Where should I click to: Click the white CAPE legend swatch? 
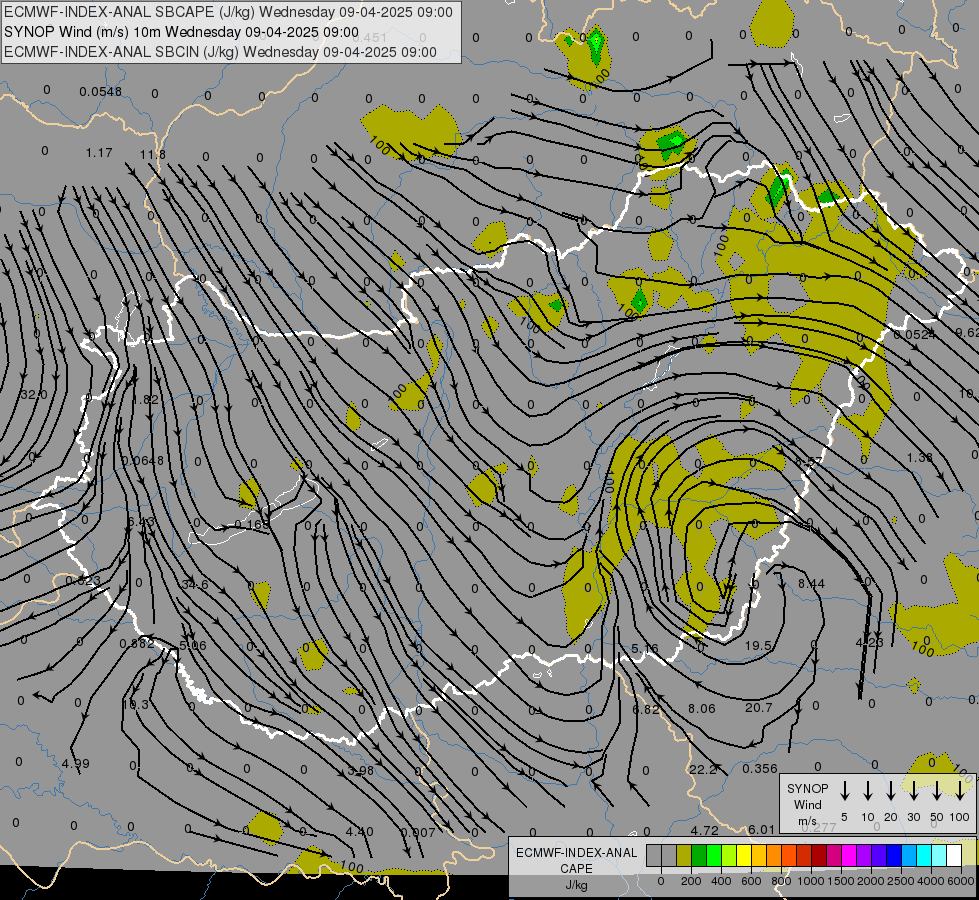[954, 856]
